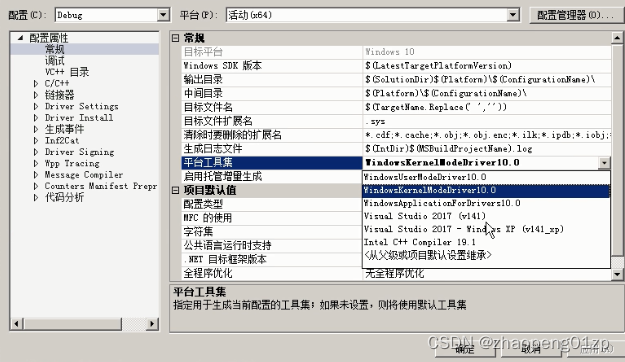
Task: Select the 配置类型 property row
Action: coord(272,204)
